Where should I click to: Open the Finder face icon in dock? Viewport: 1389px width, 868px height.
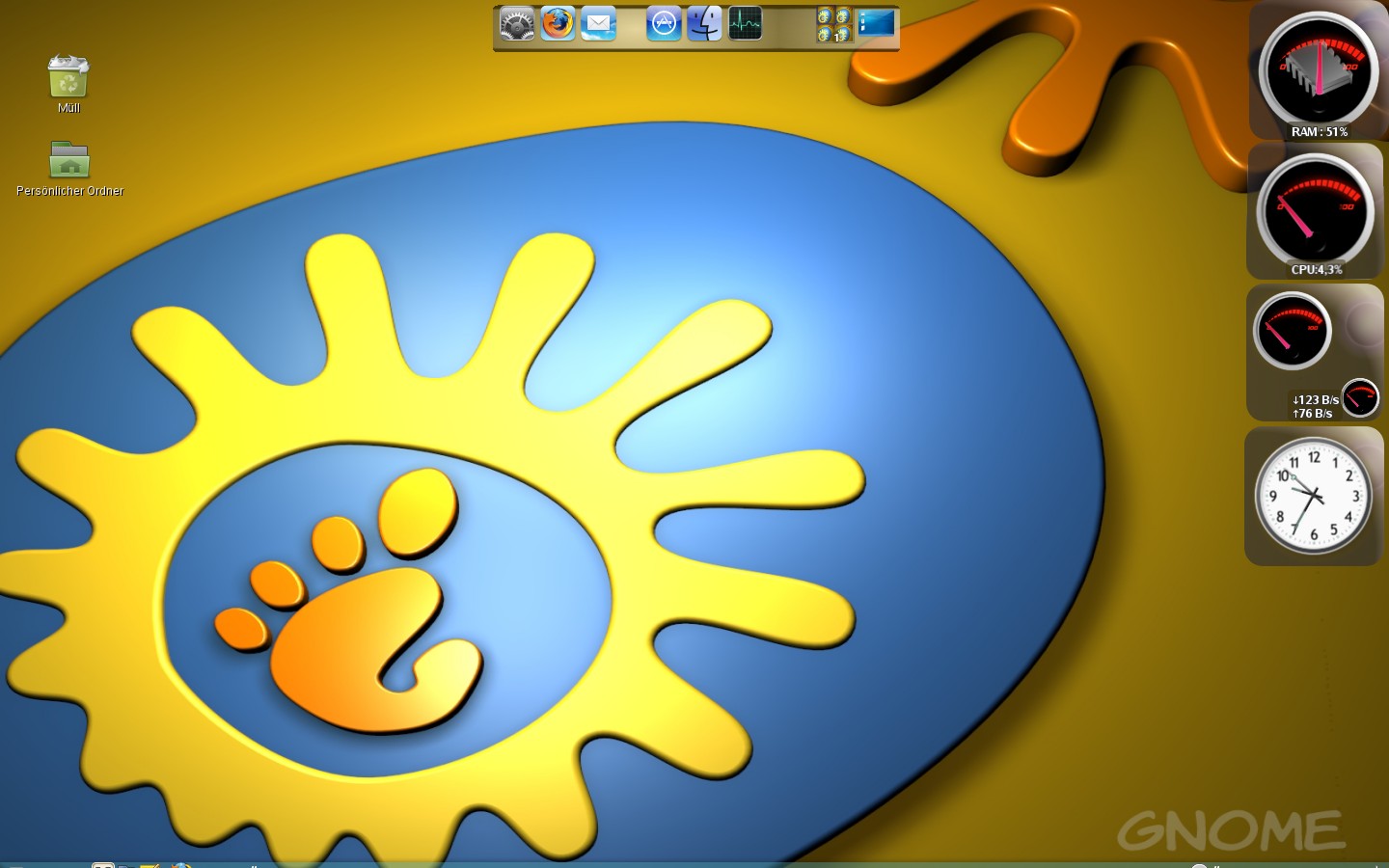pyautogui.click(x=704, y=23)
